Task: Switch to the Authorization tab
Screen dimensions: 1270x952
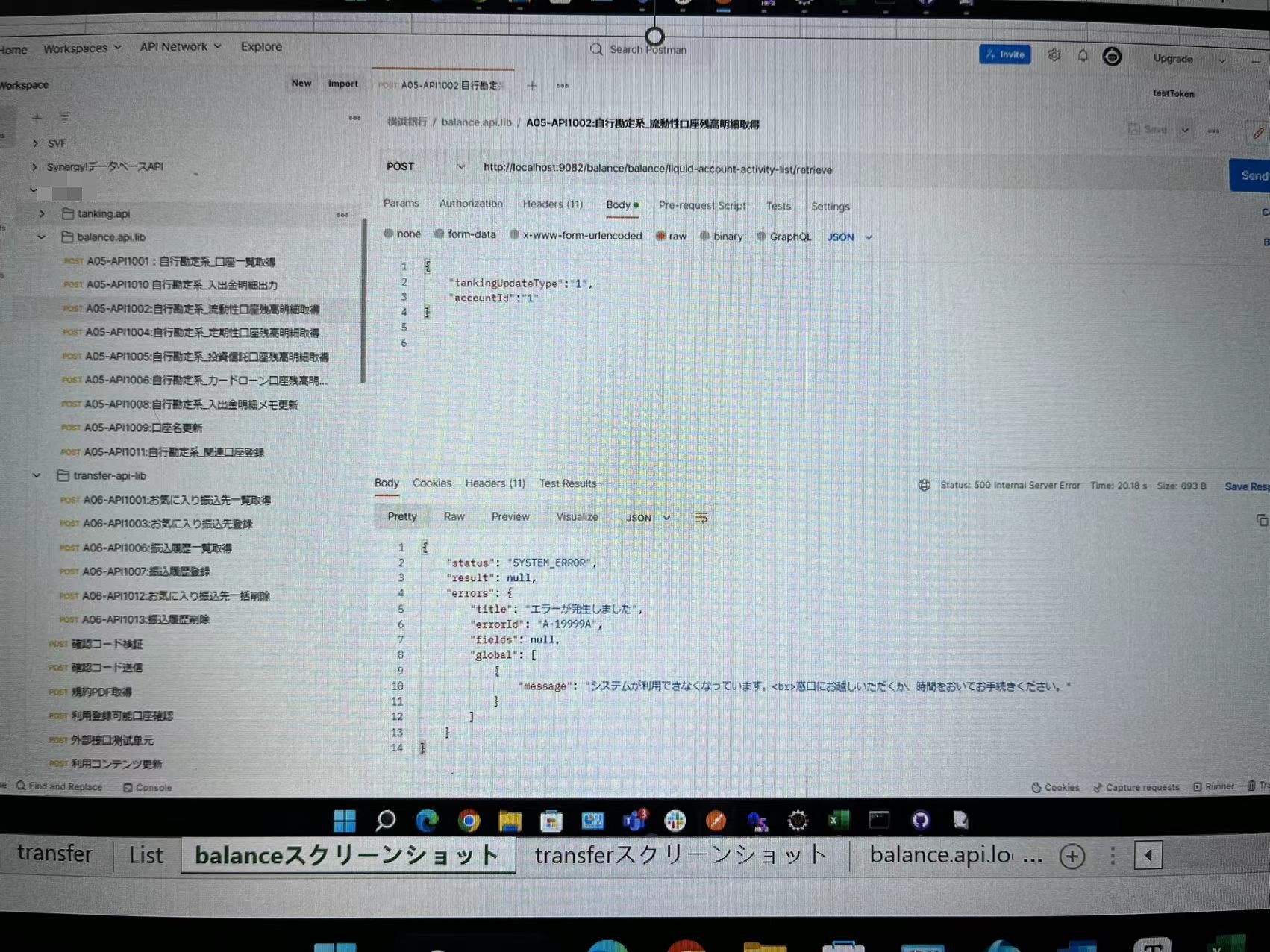Action: (471, 203)
